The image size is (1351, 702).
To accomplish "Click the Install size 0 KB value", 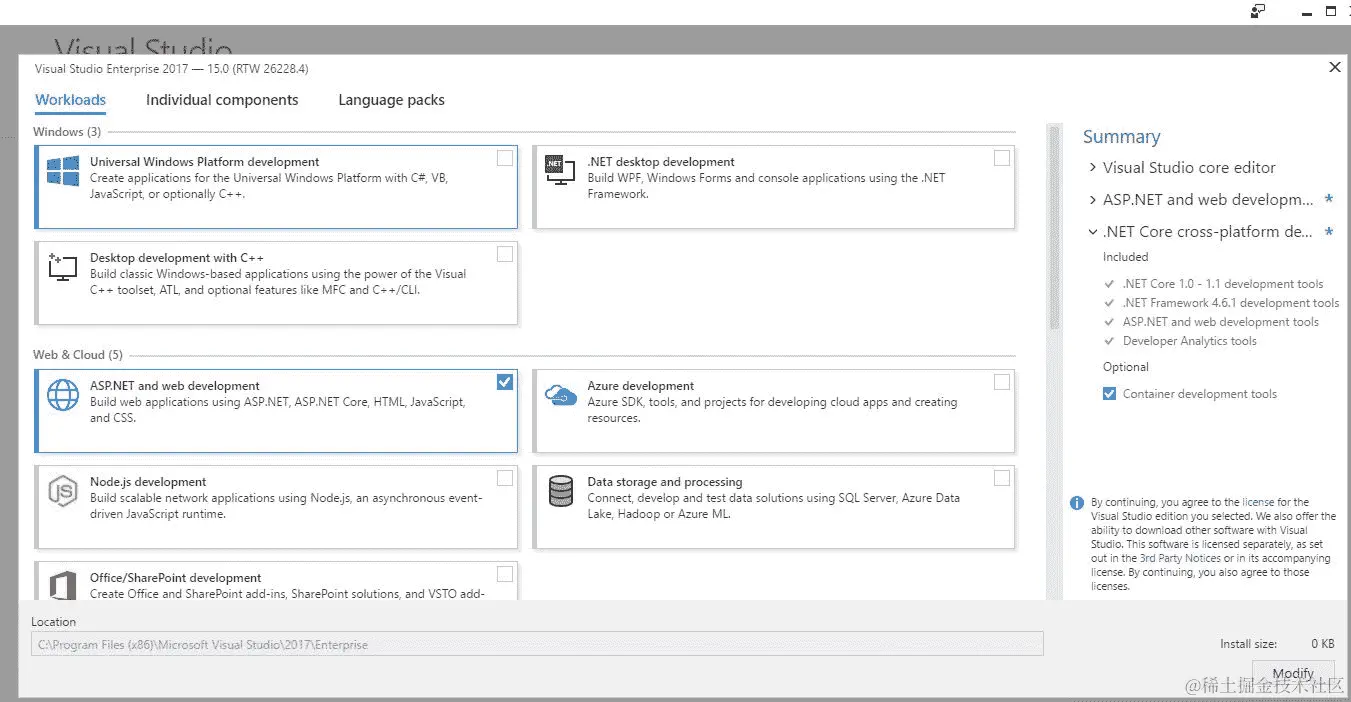I will point(1323,644).
